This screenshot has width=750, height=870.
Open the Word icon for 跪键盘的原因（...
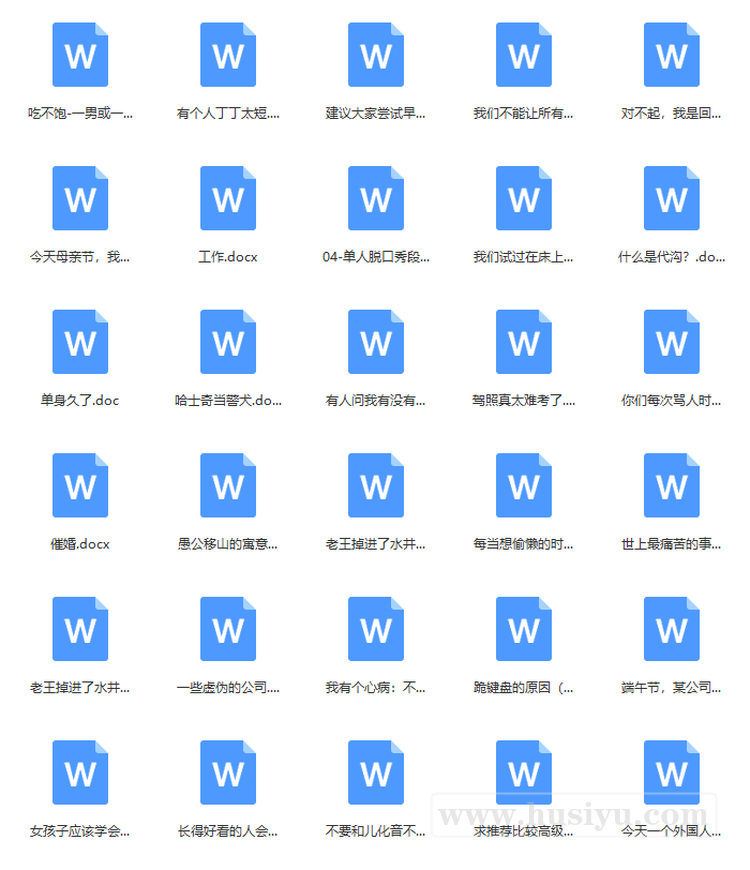tap(524, 629)
